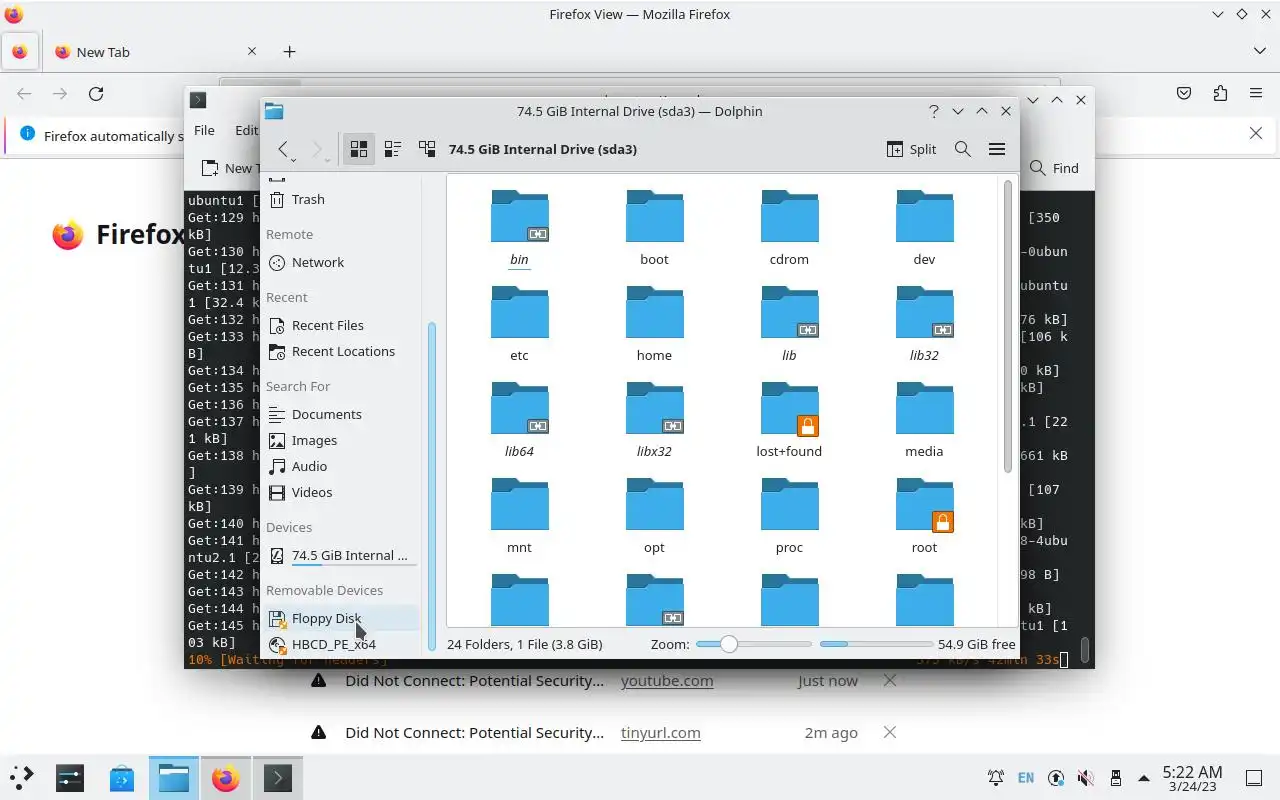Open tinyurl.com recently closed link
The height and width of the screenshot is (800, 1280).
660,732
